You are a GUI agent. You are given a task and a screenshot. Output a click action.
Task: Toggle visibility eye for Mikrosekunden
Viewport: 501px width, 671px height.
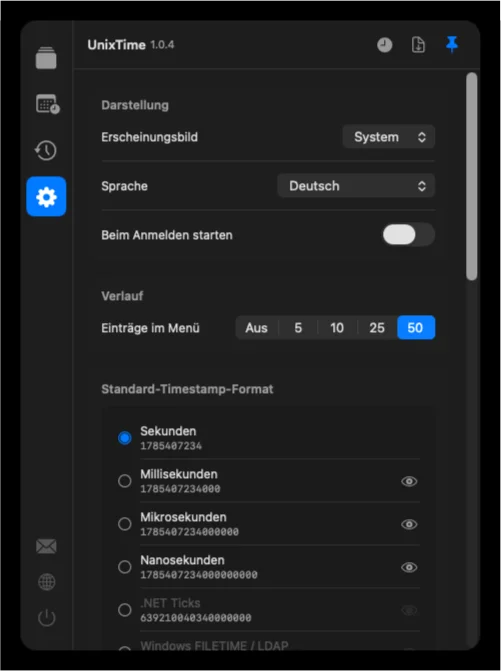[409, 524]
